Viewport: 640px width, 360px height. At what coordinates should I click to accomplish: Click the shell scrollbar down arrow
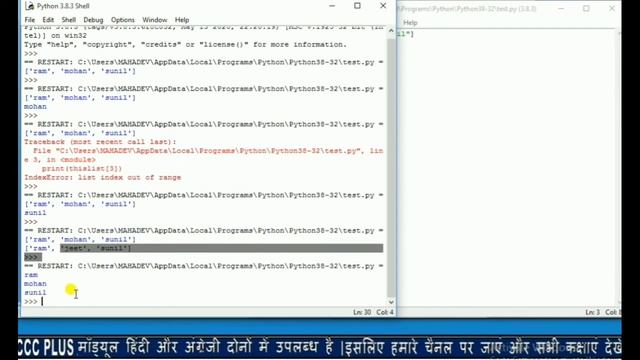coord(391,302)
